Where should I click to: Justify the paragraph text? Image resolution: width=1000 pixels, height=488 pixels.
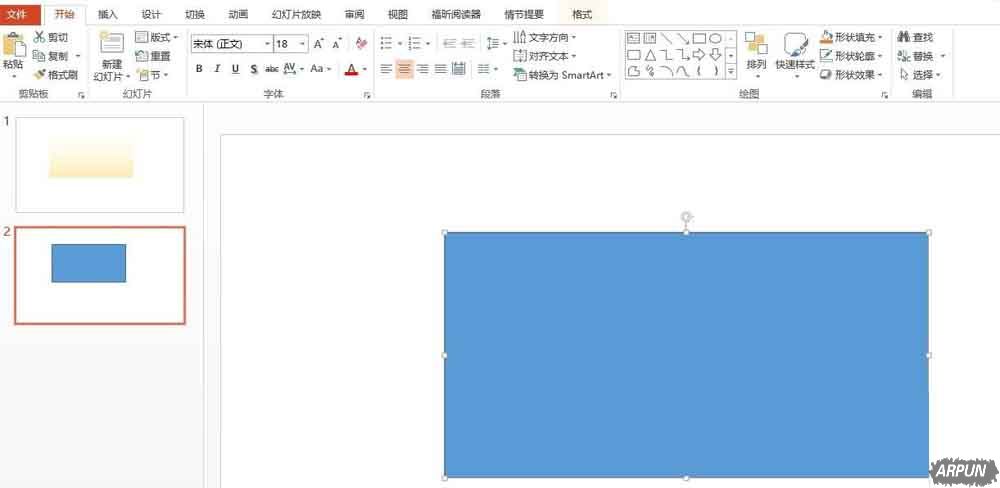440,69
